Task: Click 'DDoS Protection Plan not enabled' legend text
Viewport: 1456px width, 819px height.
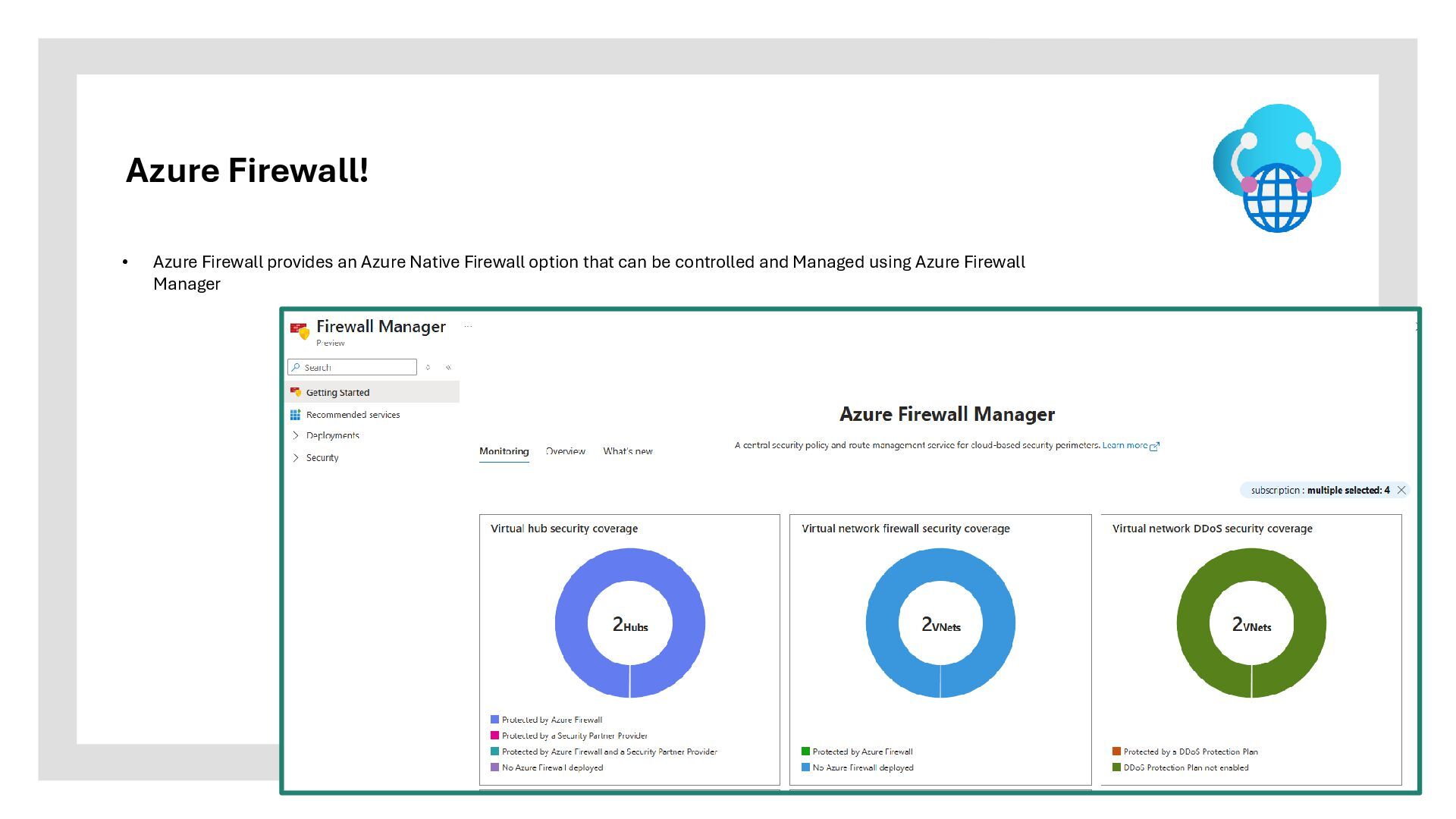Action: 1186,767
